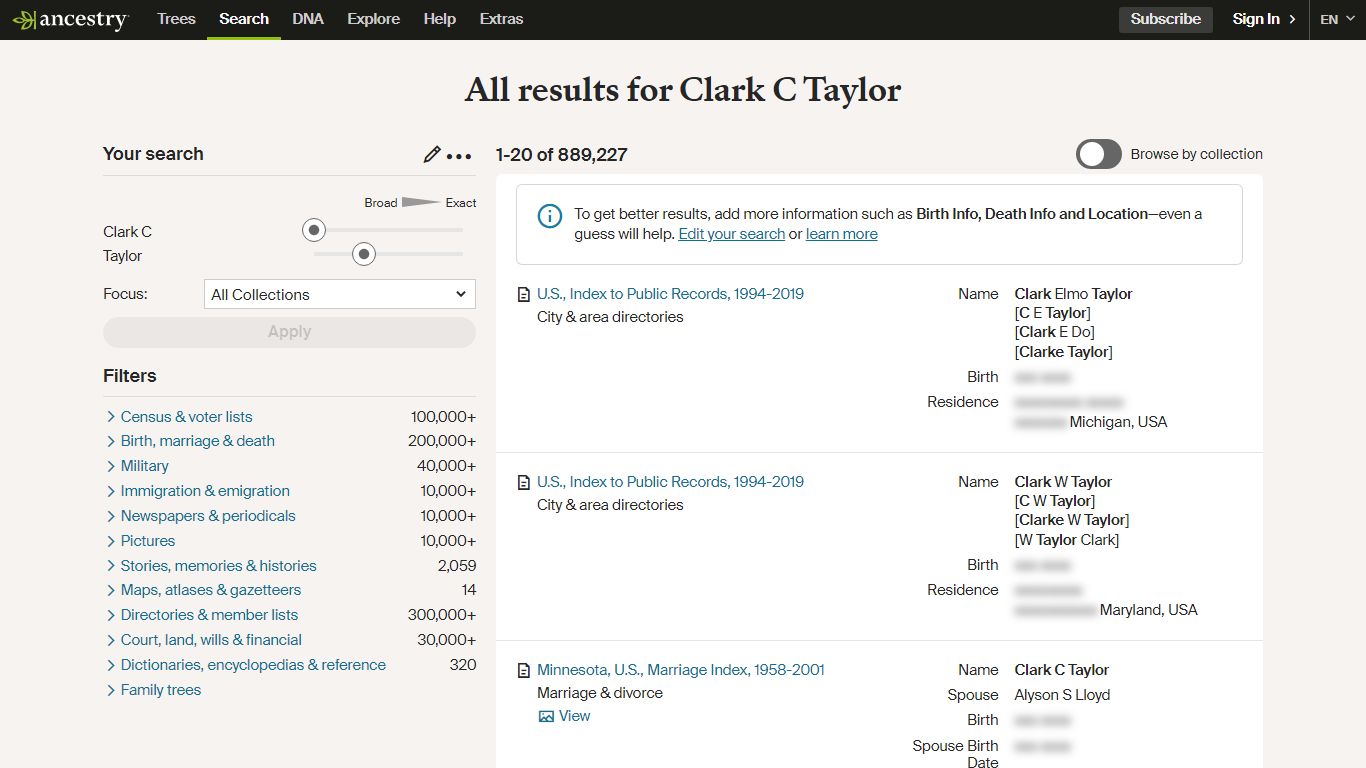Open Minnesota, U.S., Marriage Index, 1958-2001 link

pyautogui.click(x=681, y=670)
